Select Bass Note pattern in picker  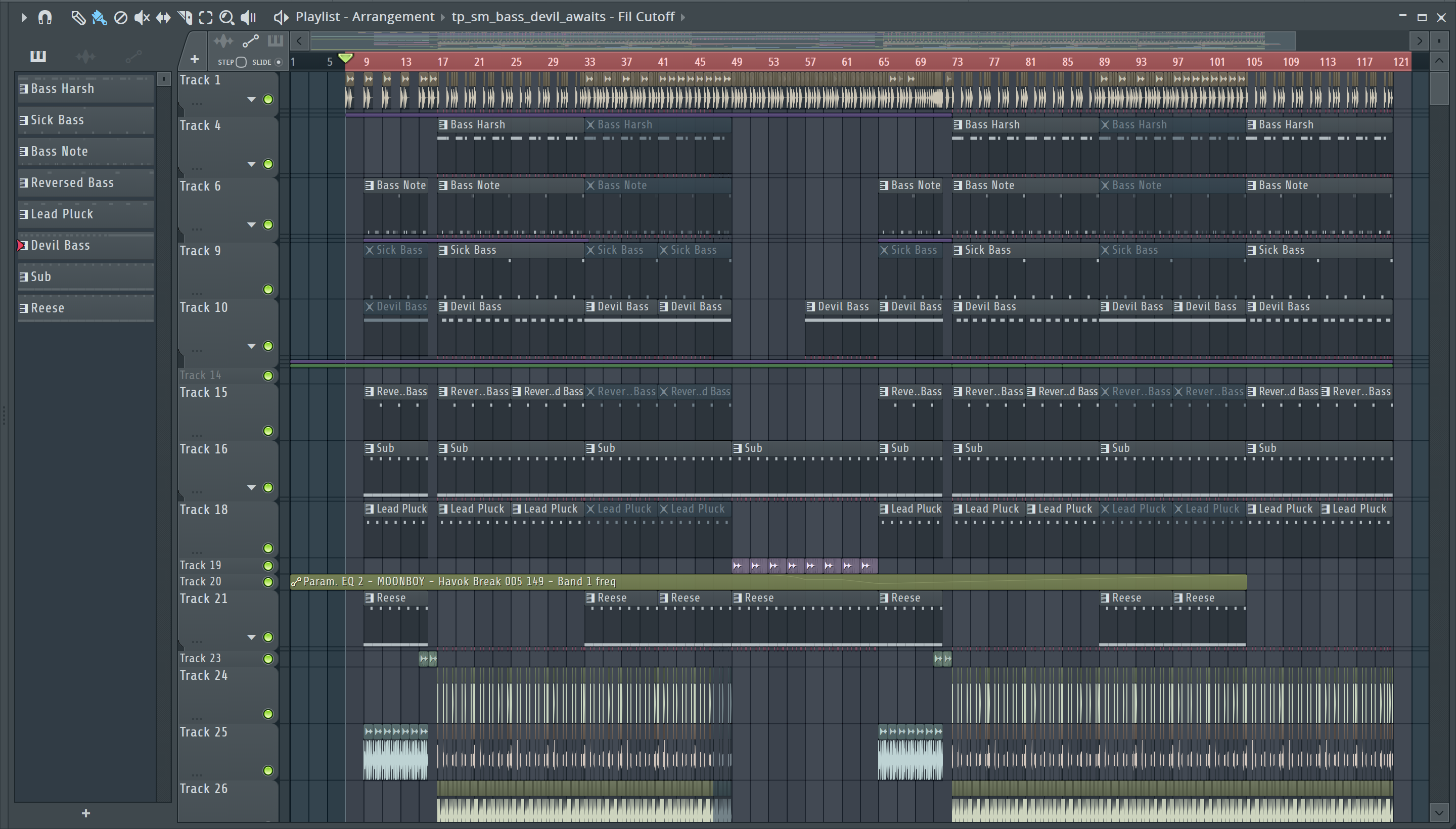tap(86, 152)
